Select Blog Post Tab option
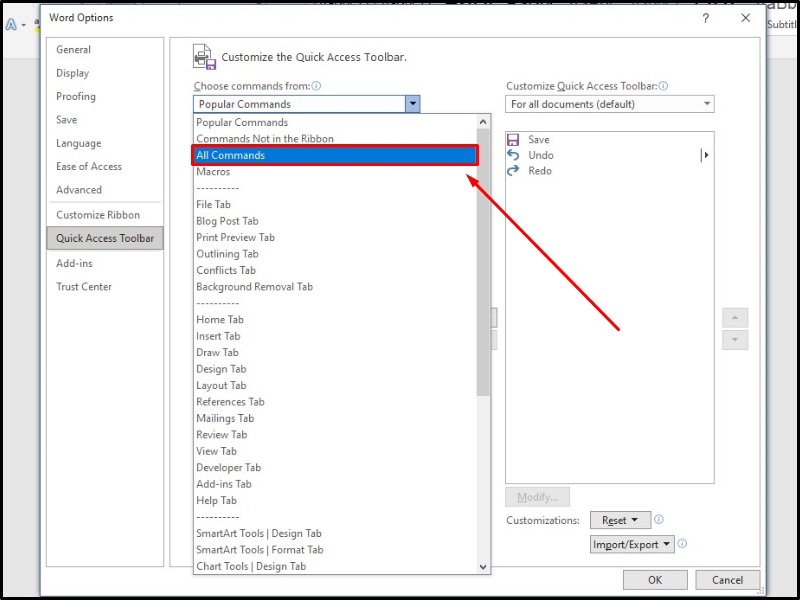Viewport: 800px width, 600px height. point(335,221)
